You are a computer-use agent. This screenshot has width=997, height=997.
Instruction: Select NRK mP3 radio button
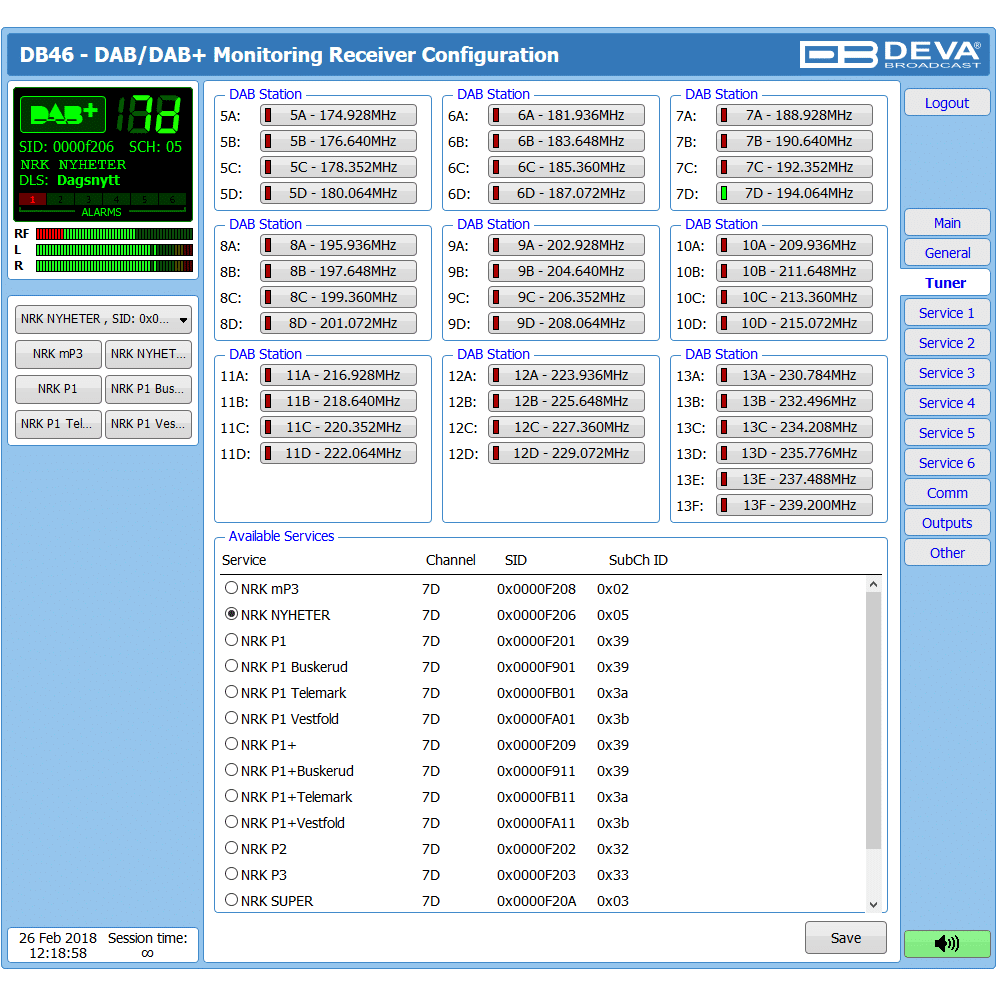[x=232, y=588]
